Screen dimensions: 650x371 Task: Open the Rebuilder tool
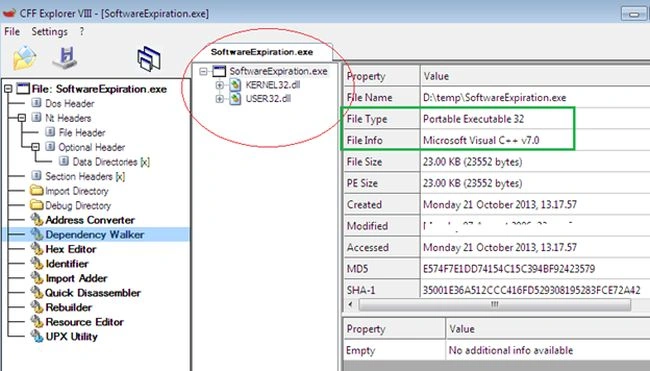tap(68, 307)
